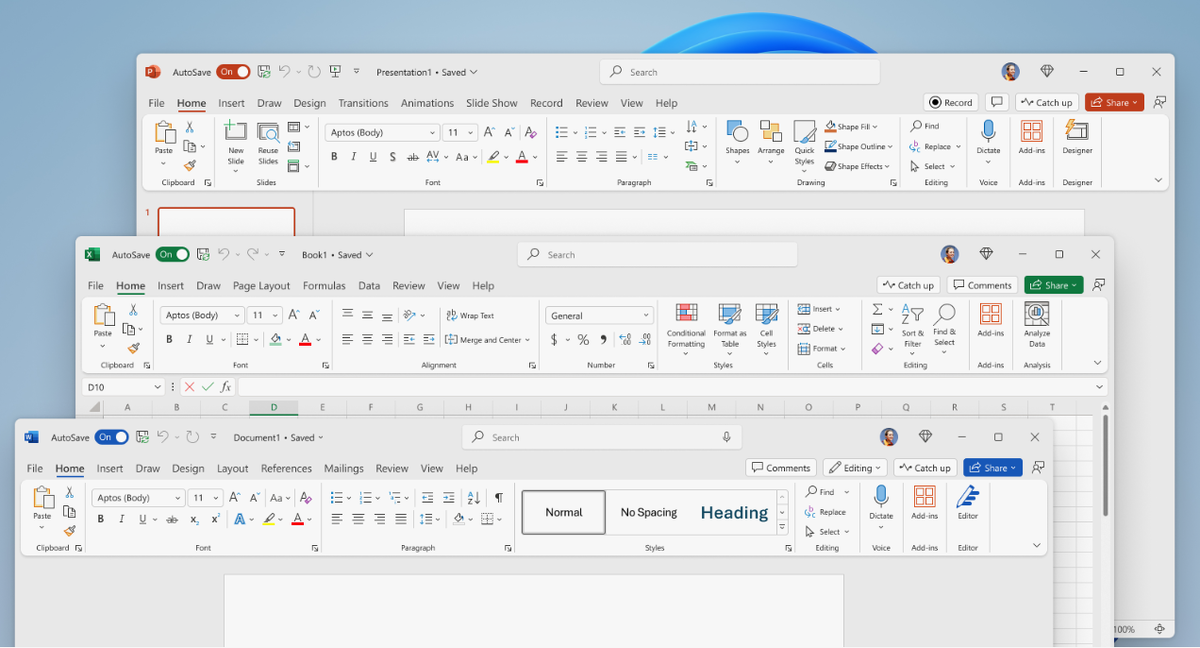
Task: Open Aptos (Body) font dropdown in Word
Action: coord(178,498)
